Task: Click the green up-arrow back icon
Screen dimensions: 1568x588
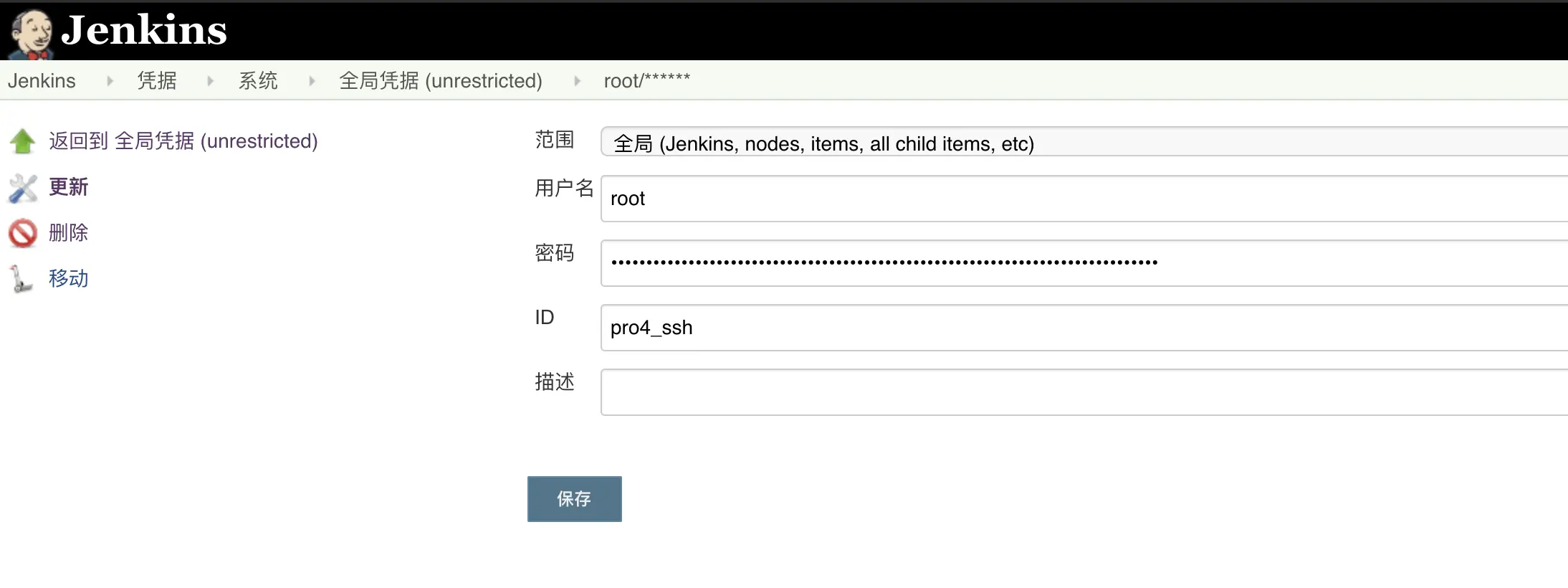Action: 22,141
